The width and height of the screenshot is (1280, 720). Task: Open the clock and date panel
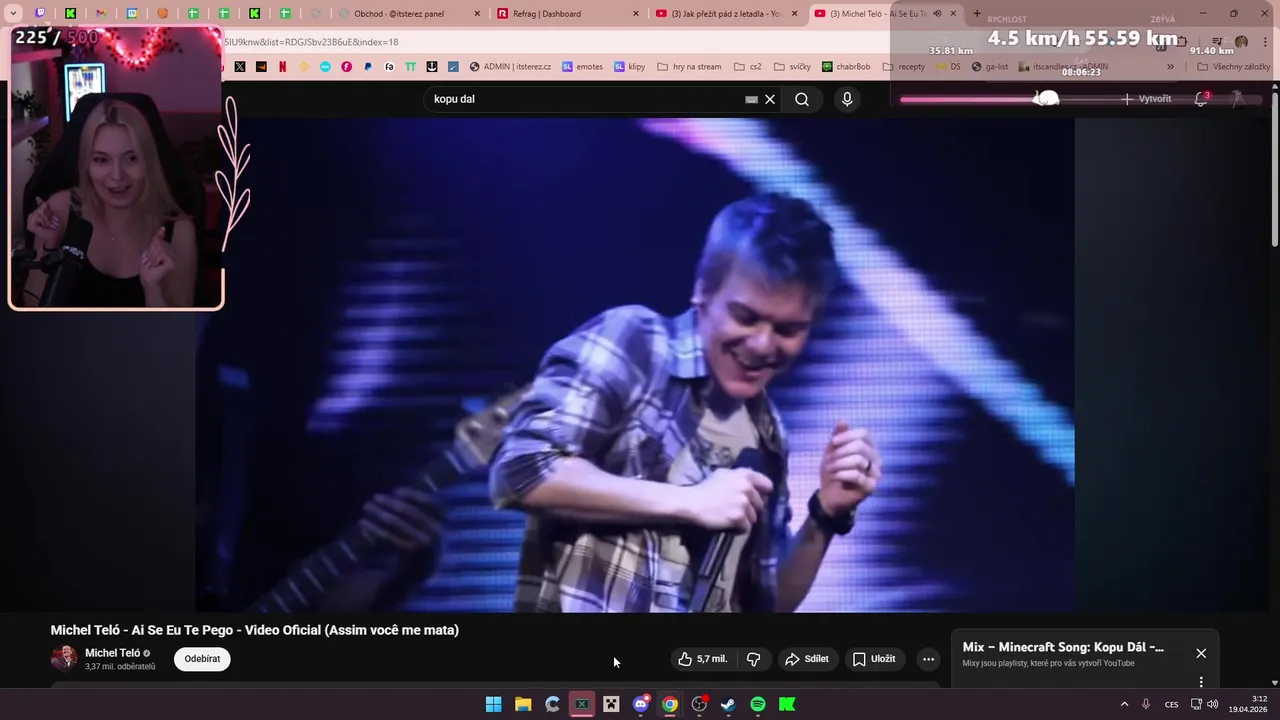coord(1250,704)
